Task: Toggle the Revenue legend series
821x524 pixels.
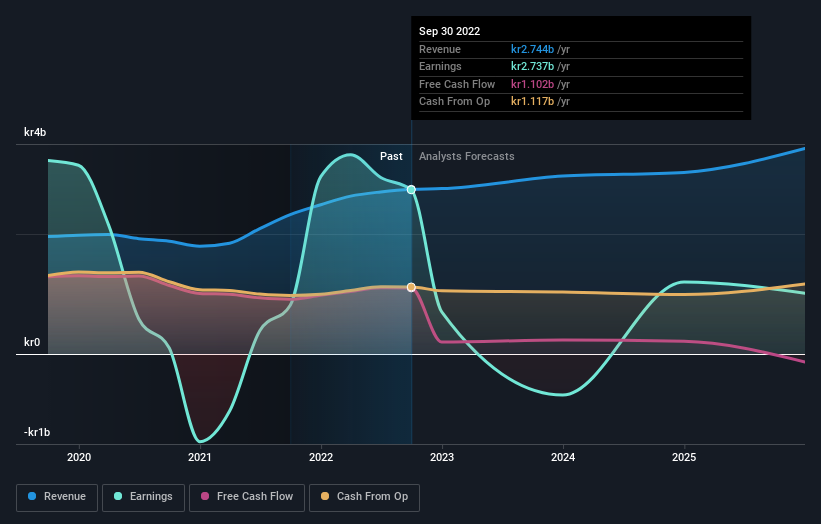Action: tap(57, 497)
